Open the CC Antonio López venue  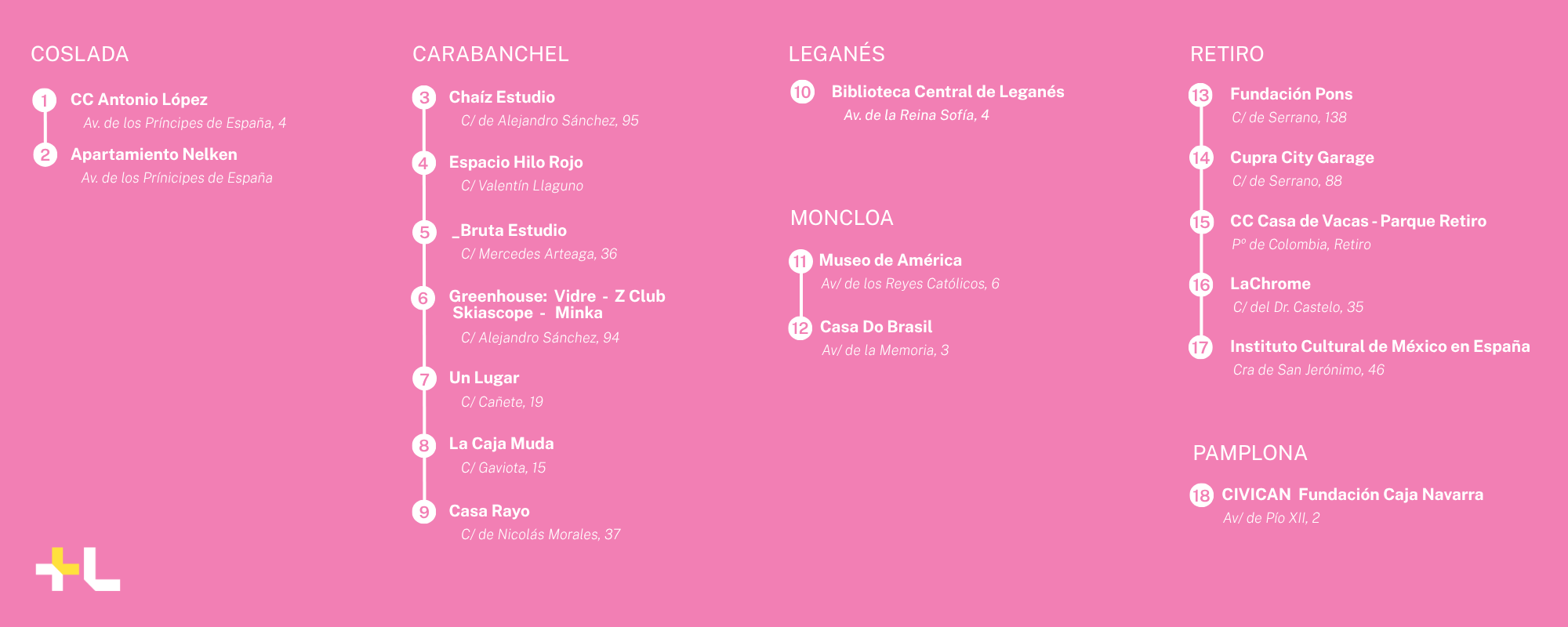click(x=139, y=100)
